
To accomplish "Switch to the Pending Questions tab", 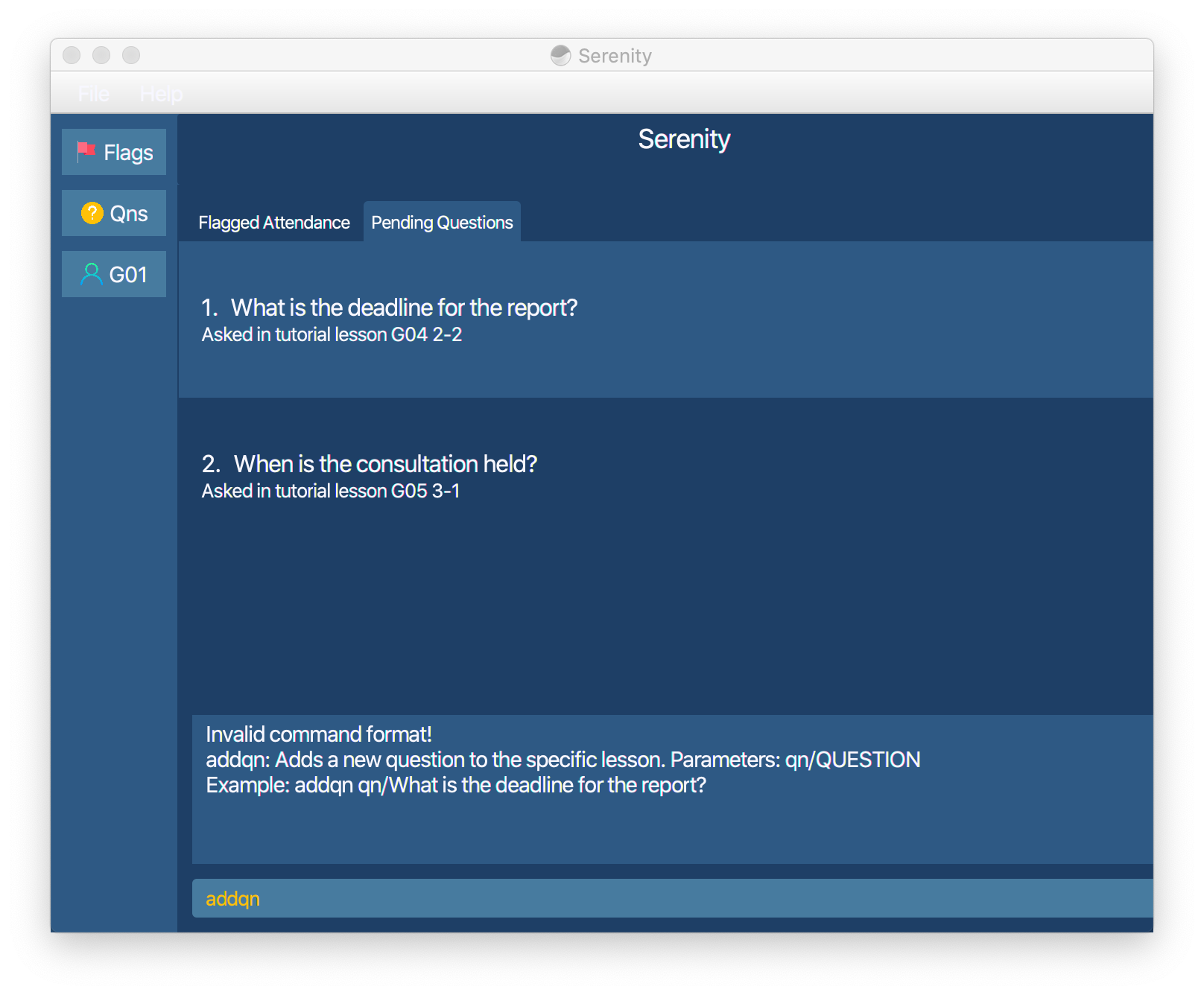I will pyautogui.click(x=442, y=222).
